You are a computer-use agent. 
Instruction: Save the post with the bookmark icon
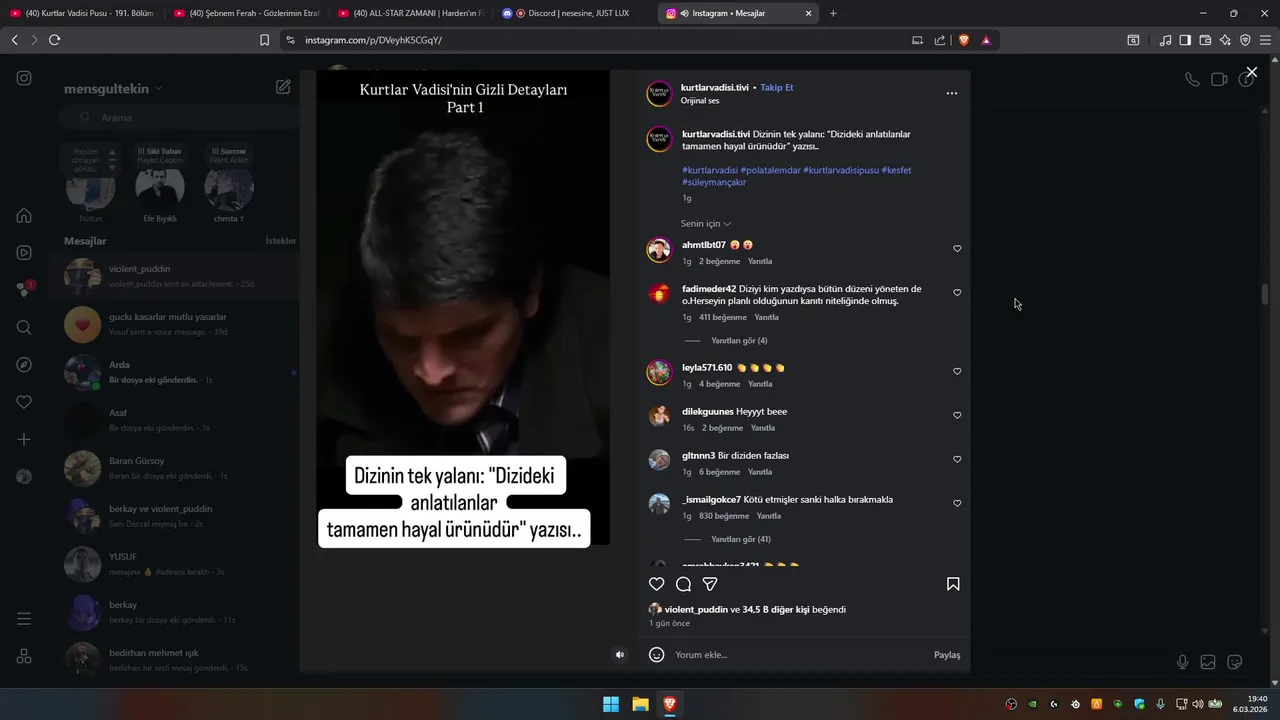click(953, 584)
